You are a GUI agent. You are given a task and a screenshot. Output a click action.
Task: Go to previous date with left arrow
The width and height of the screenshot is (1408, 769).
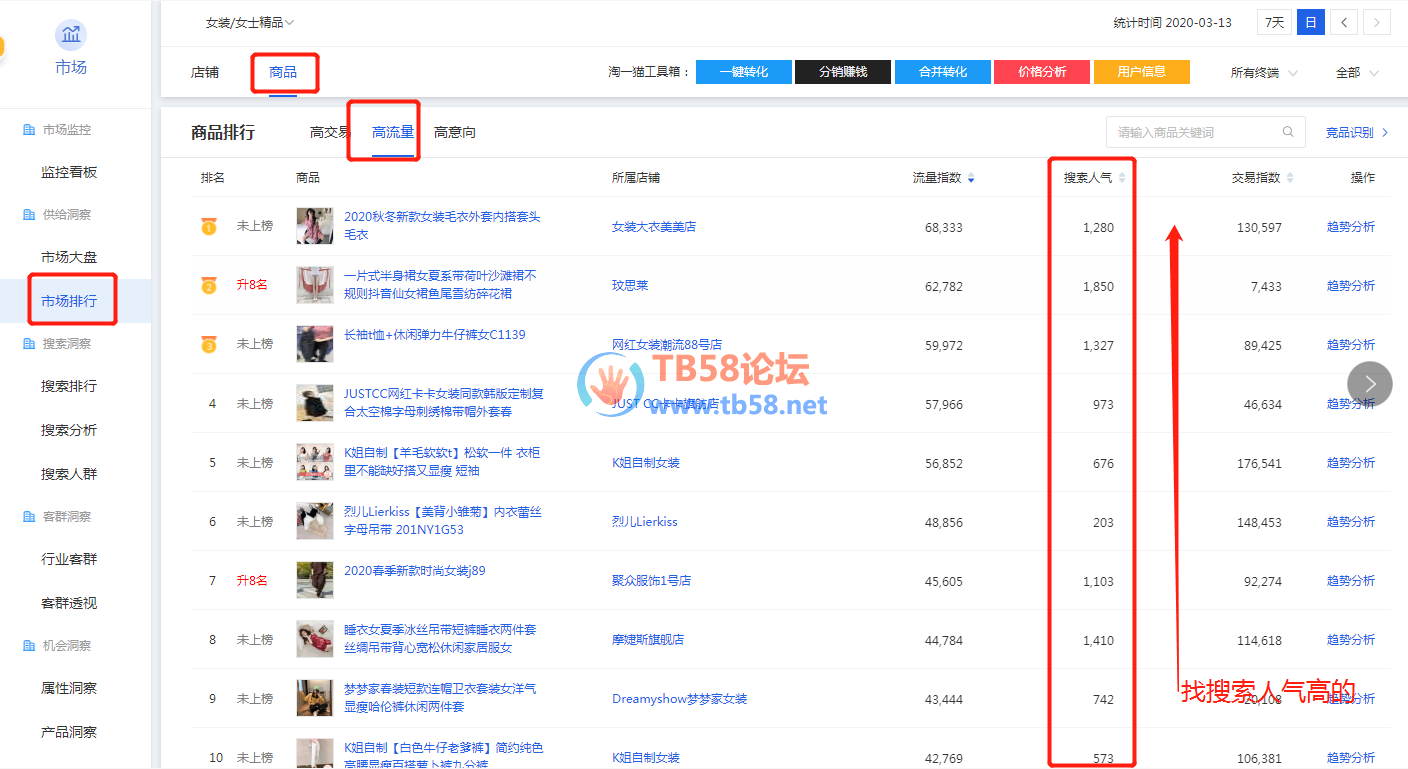tap(1344, 22)
